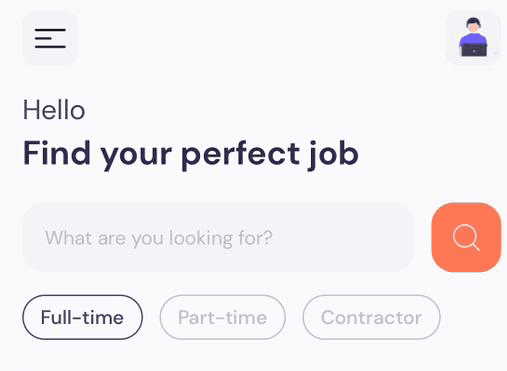The height and width of the screenshot is (371, 507).
Task: Expand the side navigation drawer
Action: pos(50,38)
